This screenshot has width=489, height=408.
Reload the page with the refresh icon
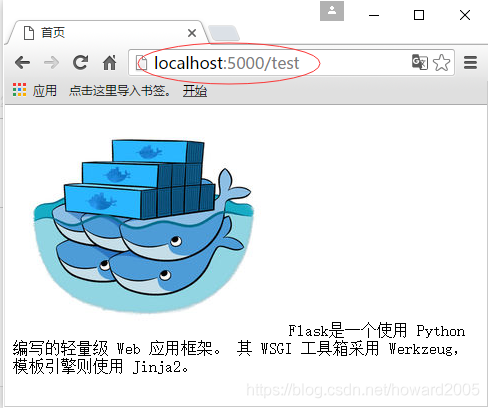point(80,62)
